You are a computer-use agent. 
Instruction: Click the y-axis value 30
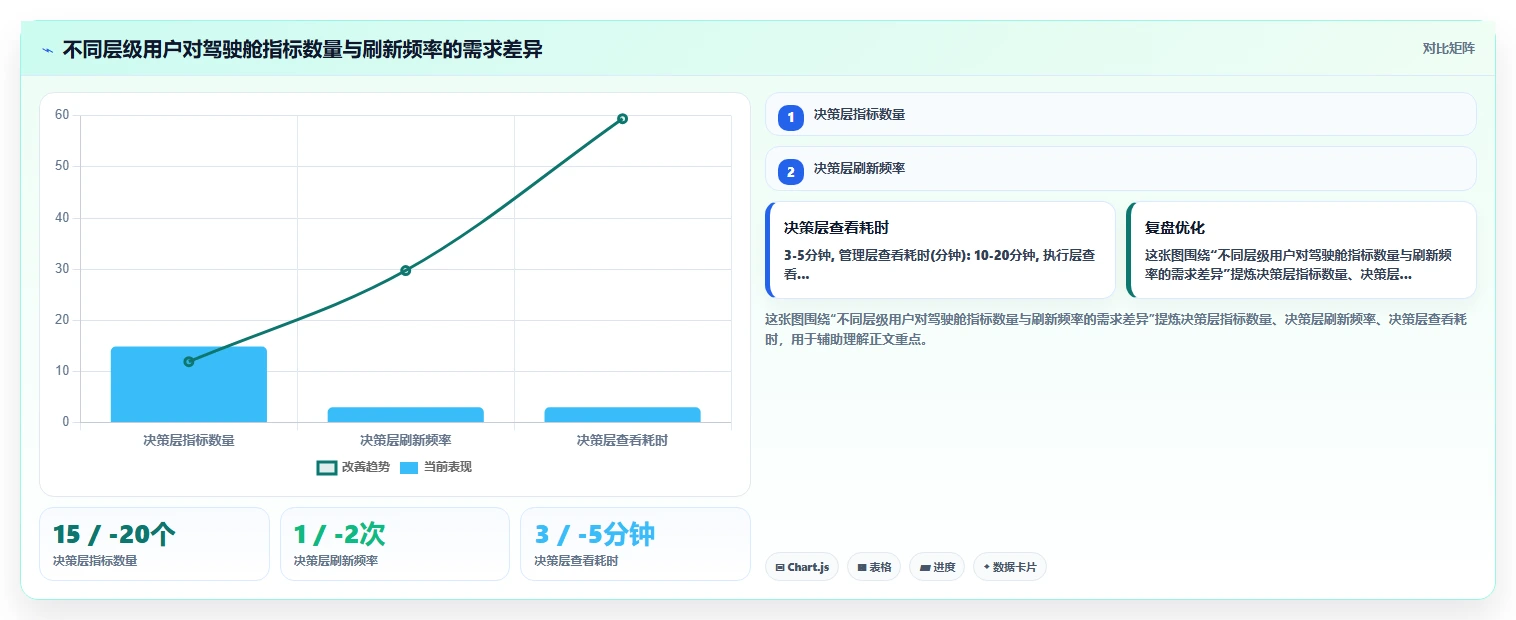[x=62, y=269]
